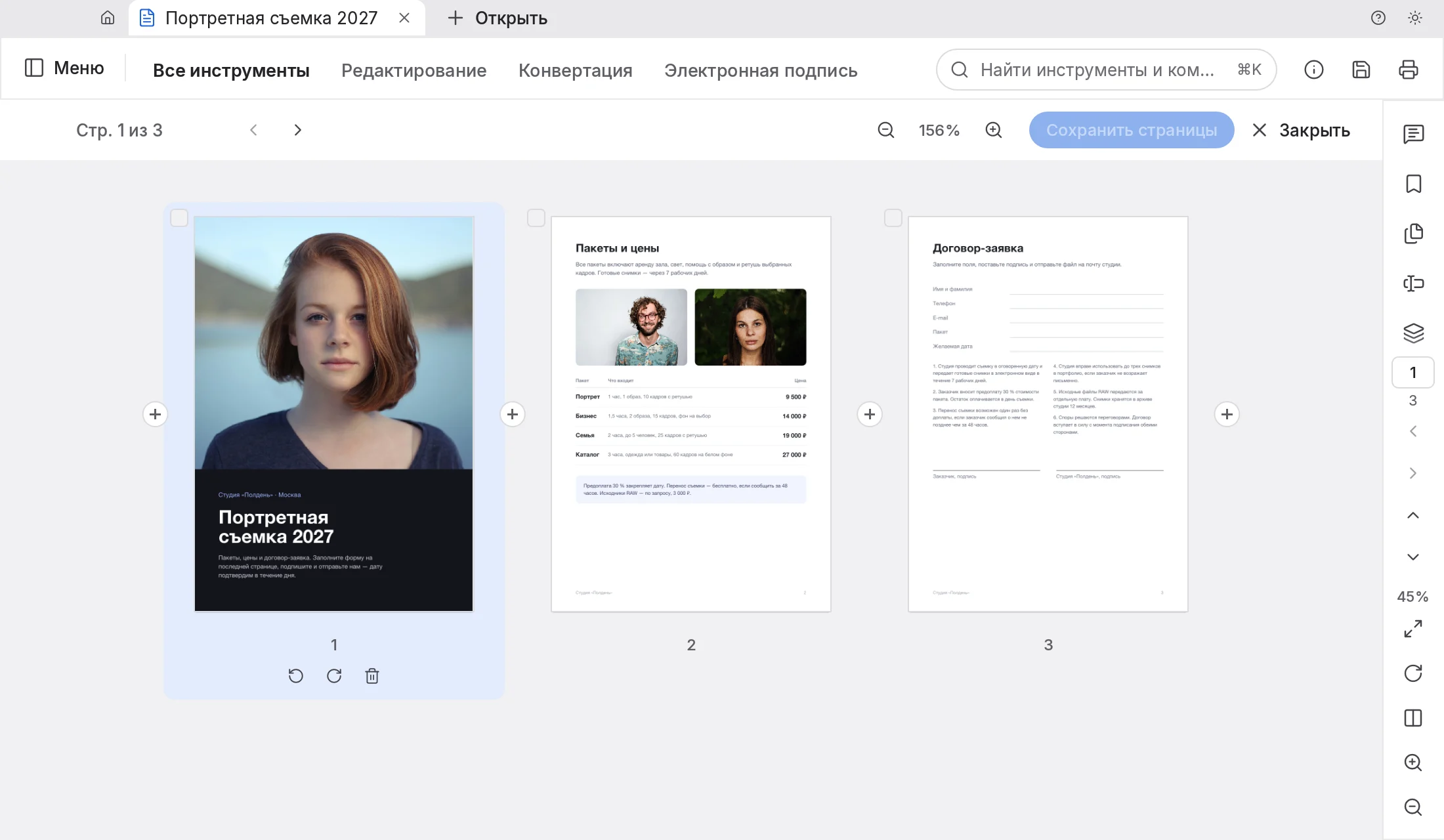Go to next page in page bar

[297, 130]
